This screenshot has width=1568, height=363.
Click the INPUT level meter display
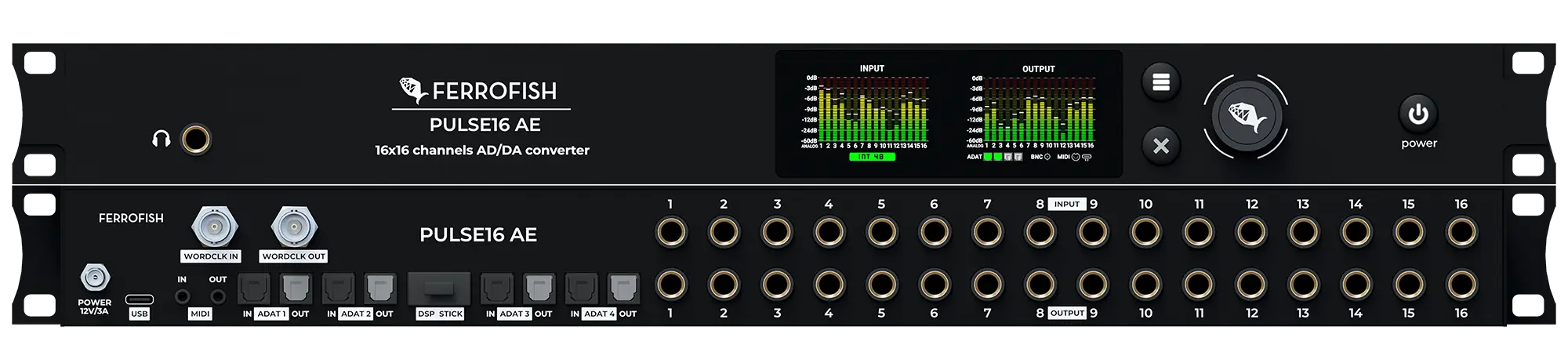(x=870, y=110)
